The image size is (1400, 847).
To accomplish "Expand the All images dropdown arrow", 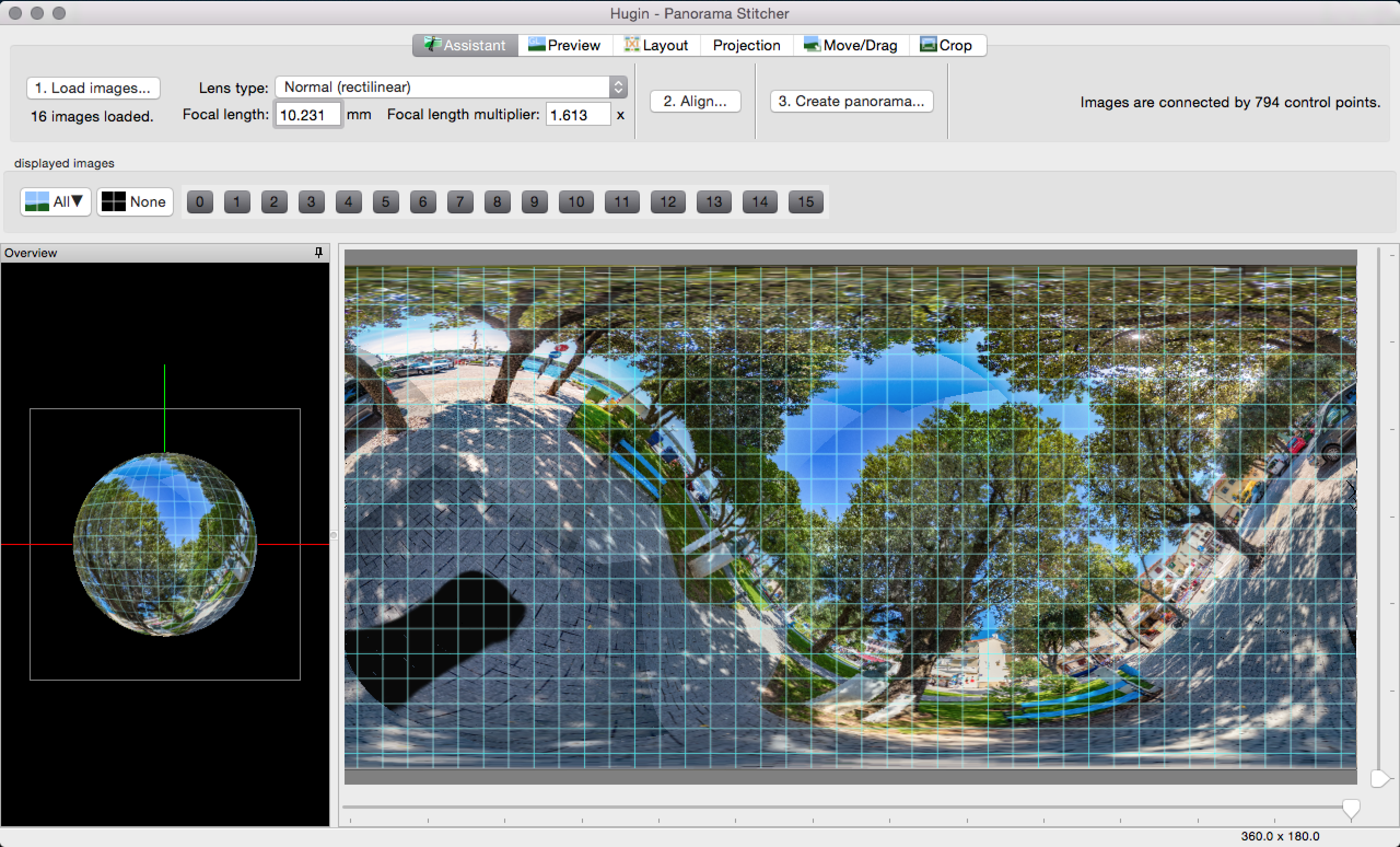I will click(x=78, y=201).
